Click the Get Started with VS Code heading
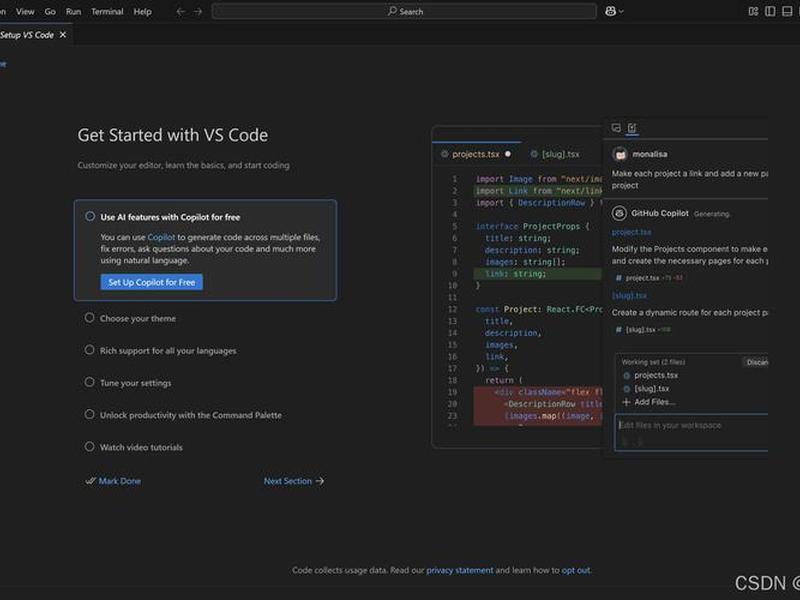The height and width of the screenshot is (600, 800). (x=172, y=135)
